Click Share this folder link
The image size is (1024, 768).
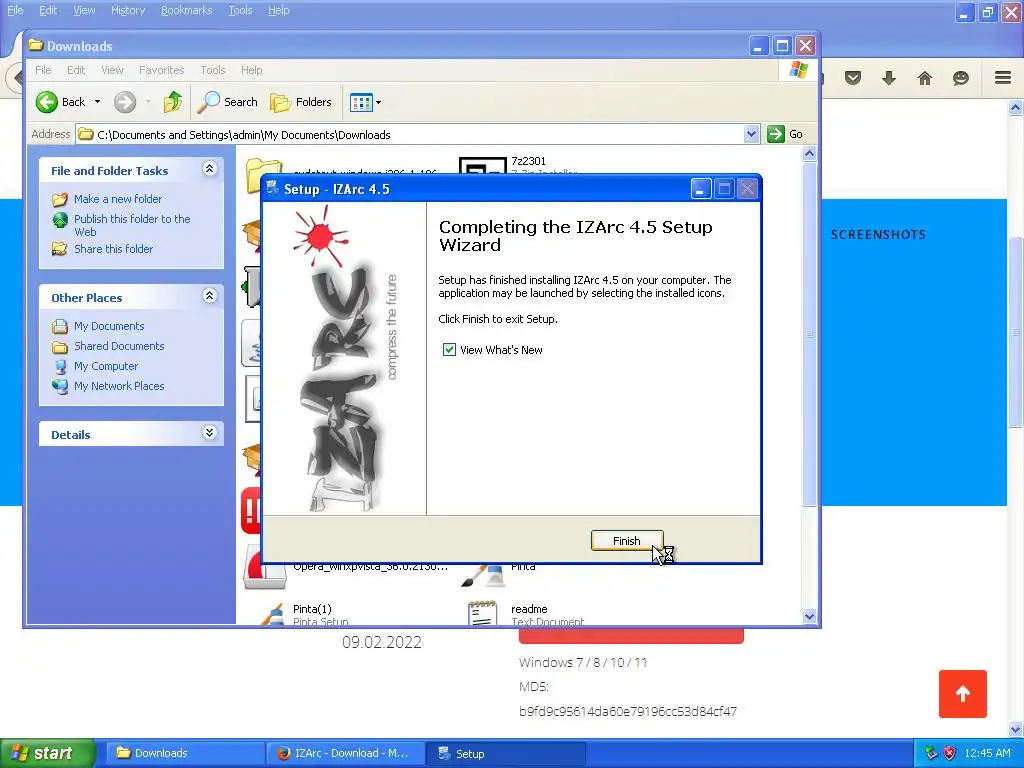(113, 249)
